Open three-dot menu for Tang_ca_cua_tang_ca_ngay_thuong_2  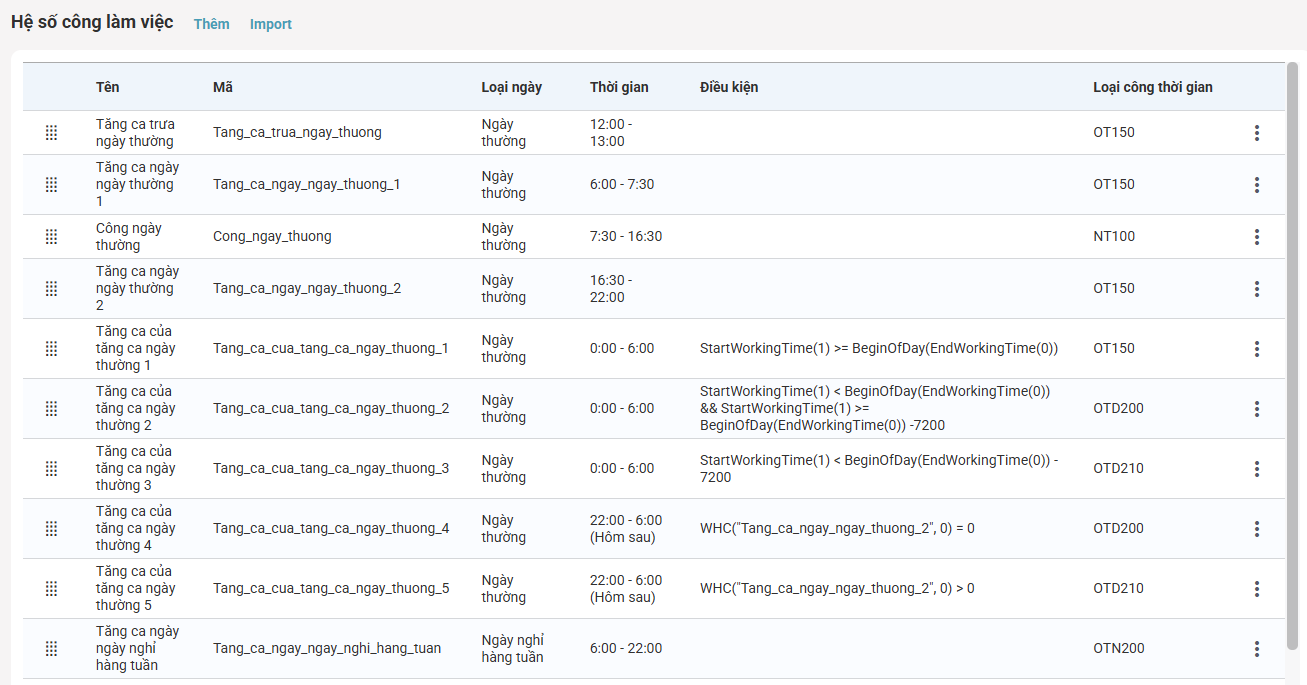[x=1257, y=409]
